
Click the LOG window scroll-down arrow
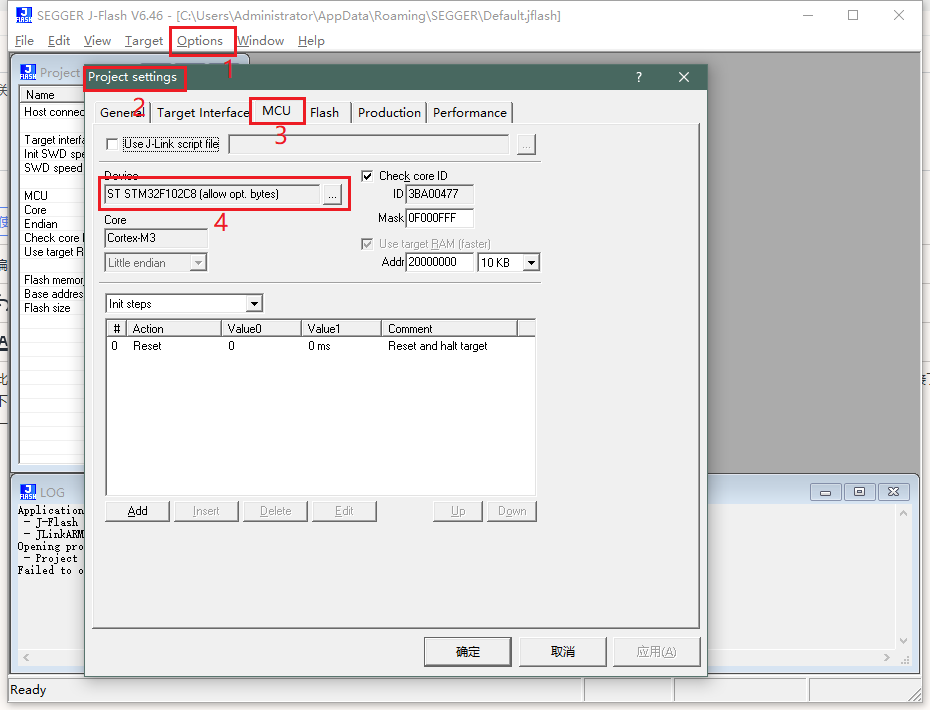pyautogui.click(x=903, y=641)
